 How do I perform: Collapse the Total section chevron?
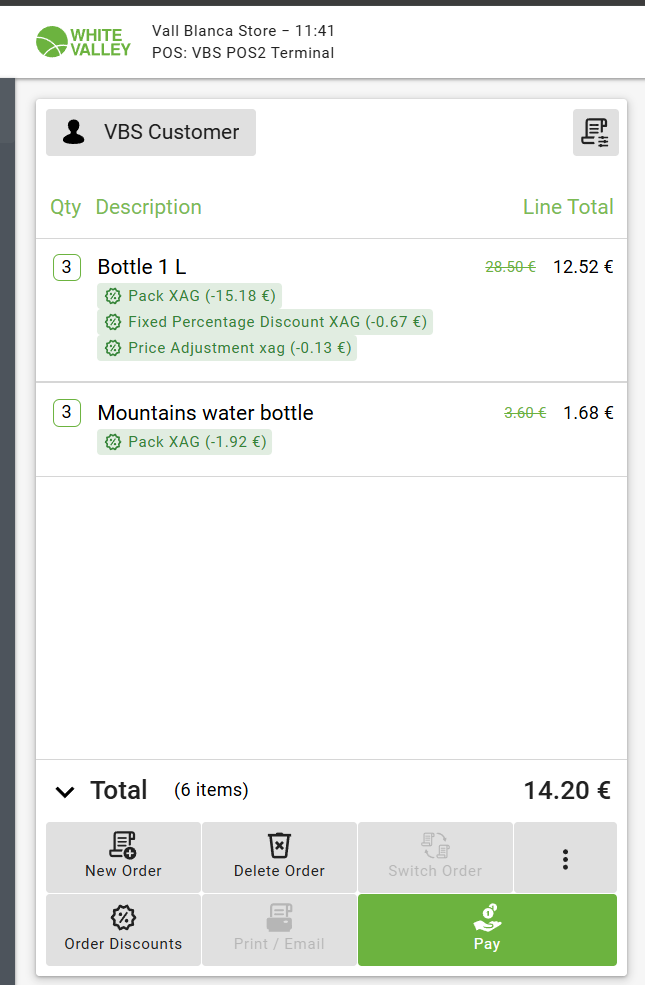pos(65,792)
